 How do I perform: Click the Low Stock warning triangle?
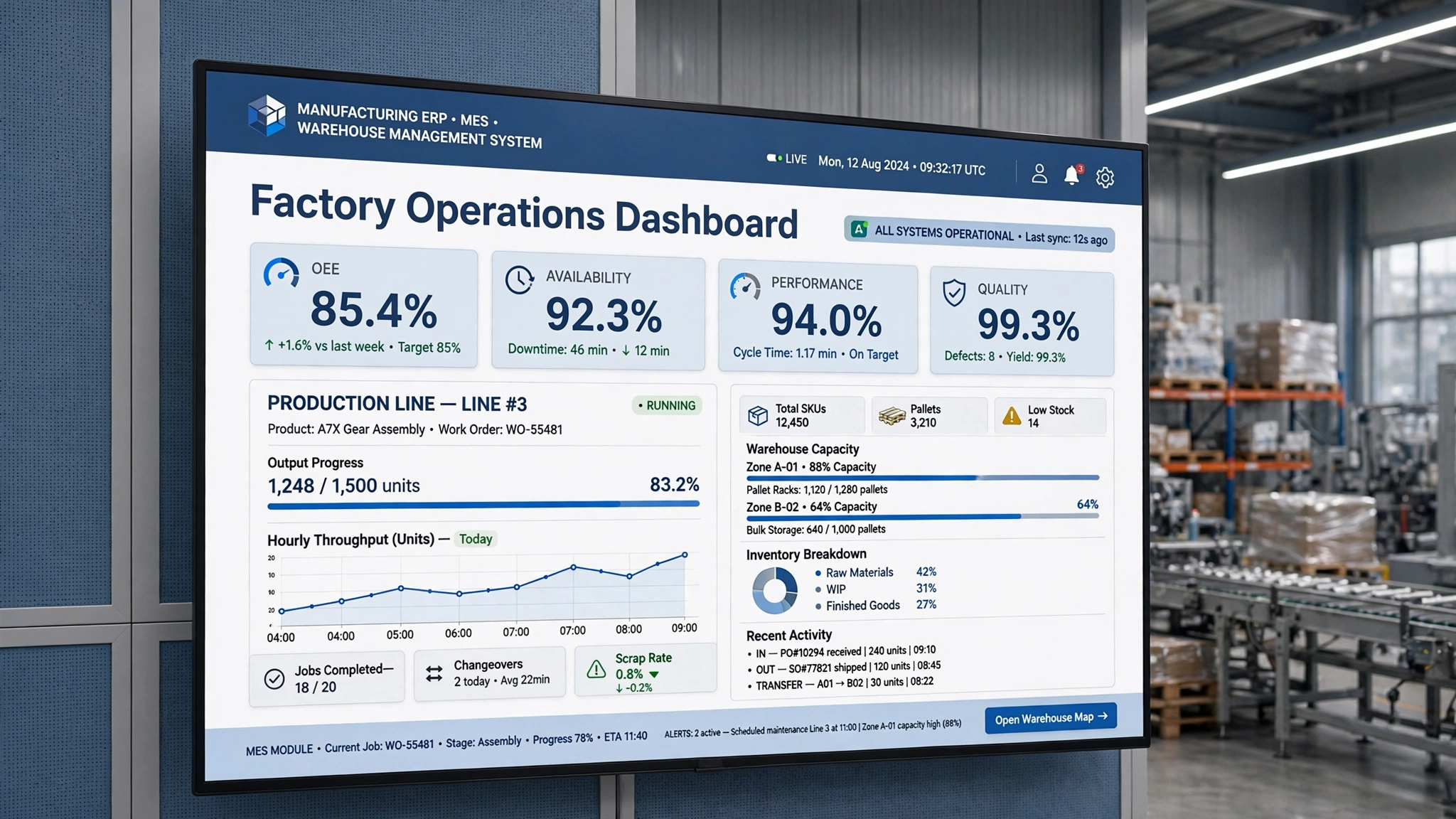pyautogui.click(x=1011, y=417)
